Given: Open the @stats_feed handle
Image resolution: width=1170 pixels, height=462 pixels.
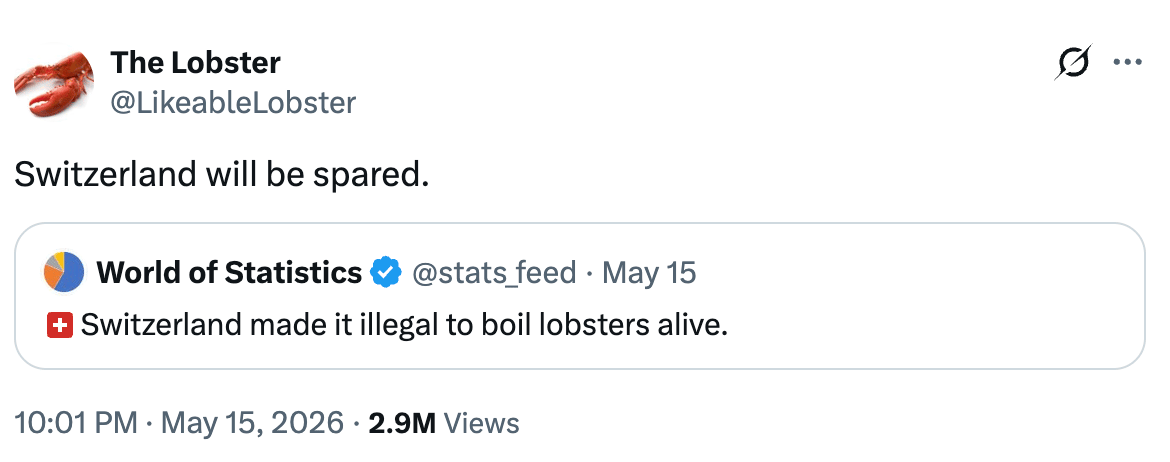Looking at the screenshot, I should 494,272.
